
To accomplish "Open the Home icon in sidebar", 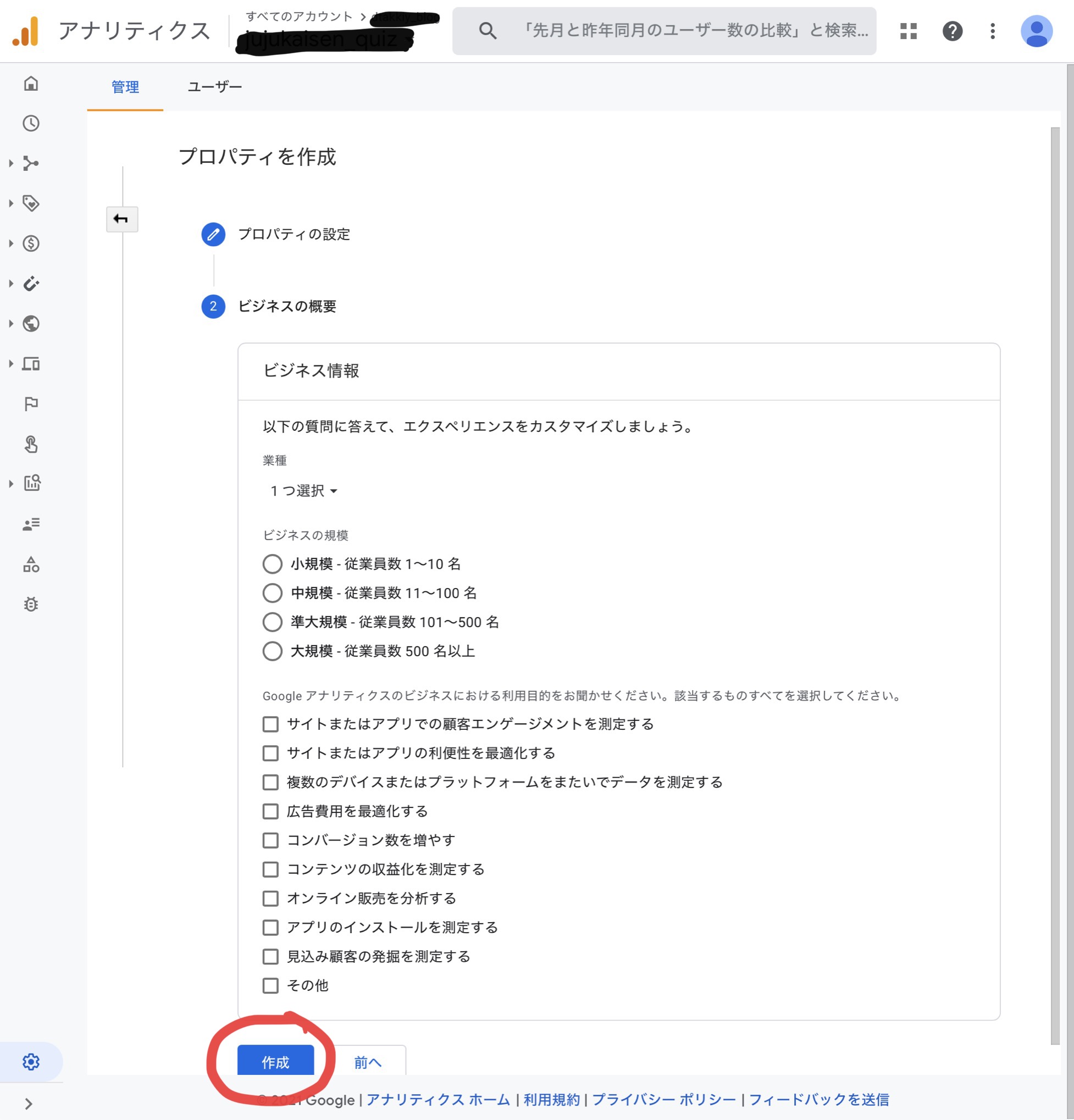I will [31, 84].
